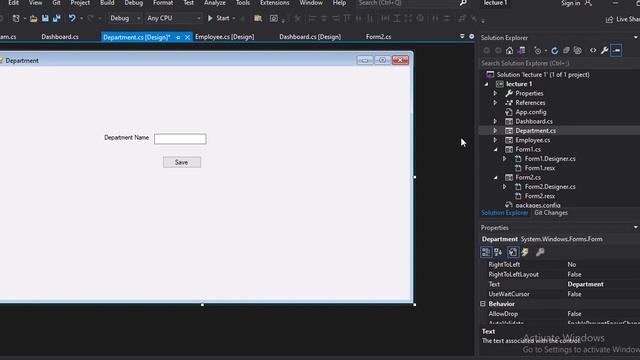640x360 pixels.
Task: Collapse the Form2.cs node
Action: click(496, 178)
